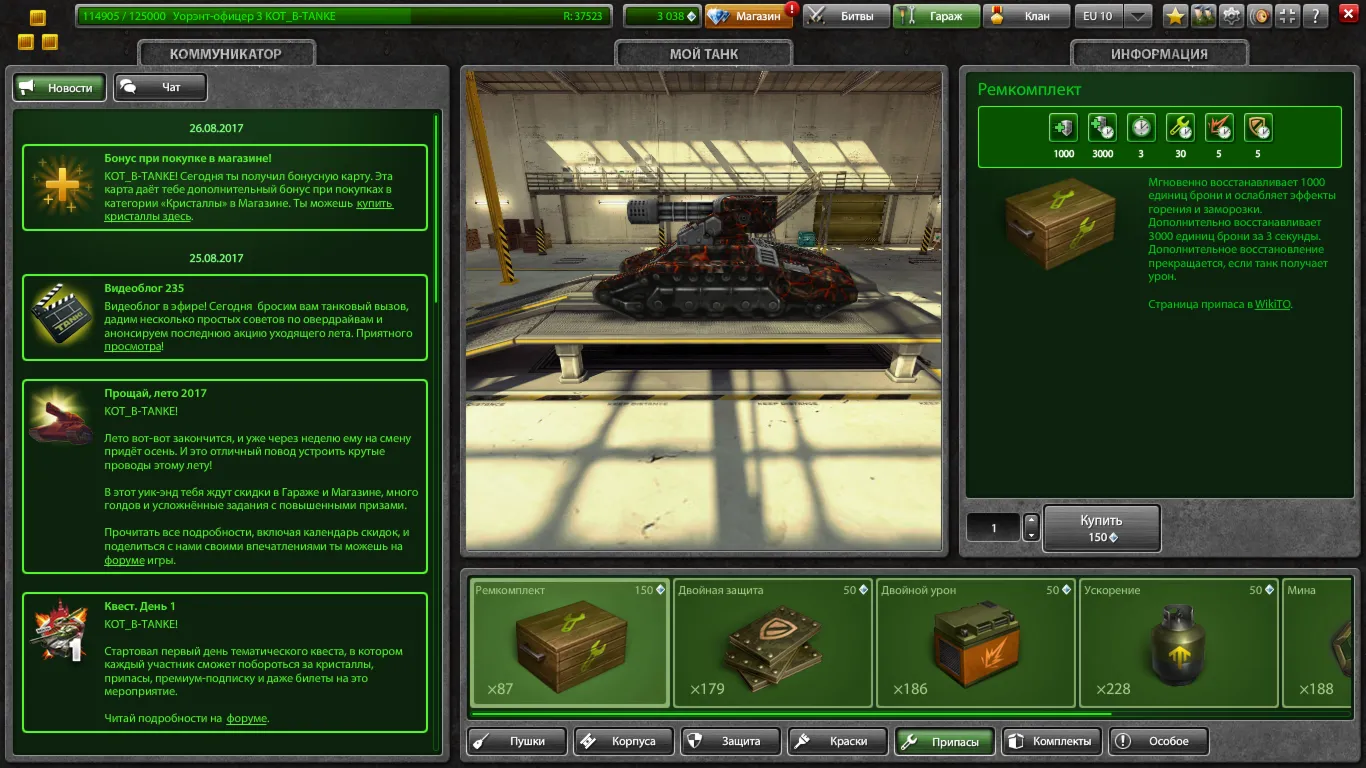Image resolution: width=1366 pixels, height=768 pixels.
Task: Click the question mark help icon
Action: pyautogui.click(x=1318, y=16)
